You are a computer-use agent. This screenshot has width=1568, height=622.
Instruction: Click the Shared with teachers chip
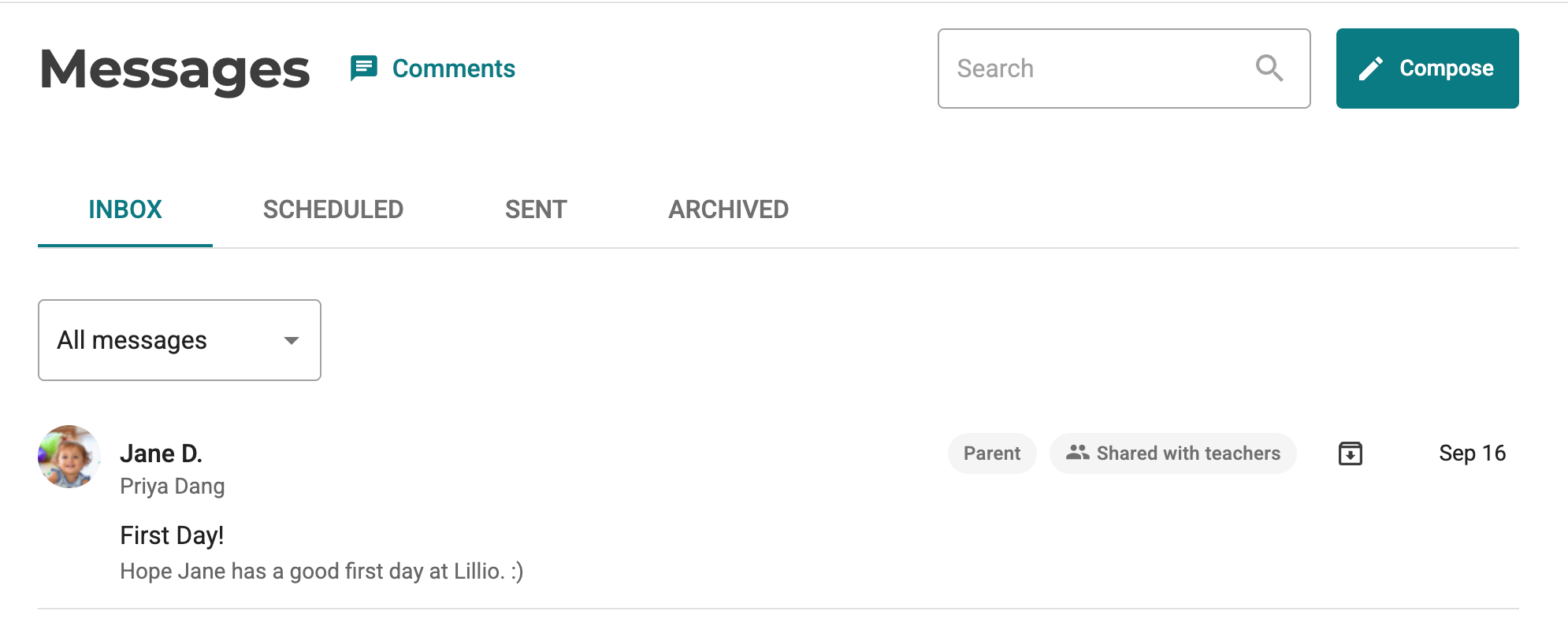tap(1172, 454)
